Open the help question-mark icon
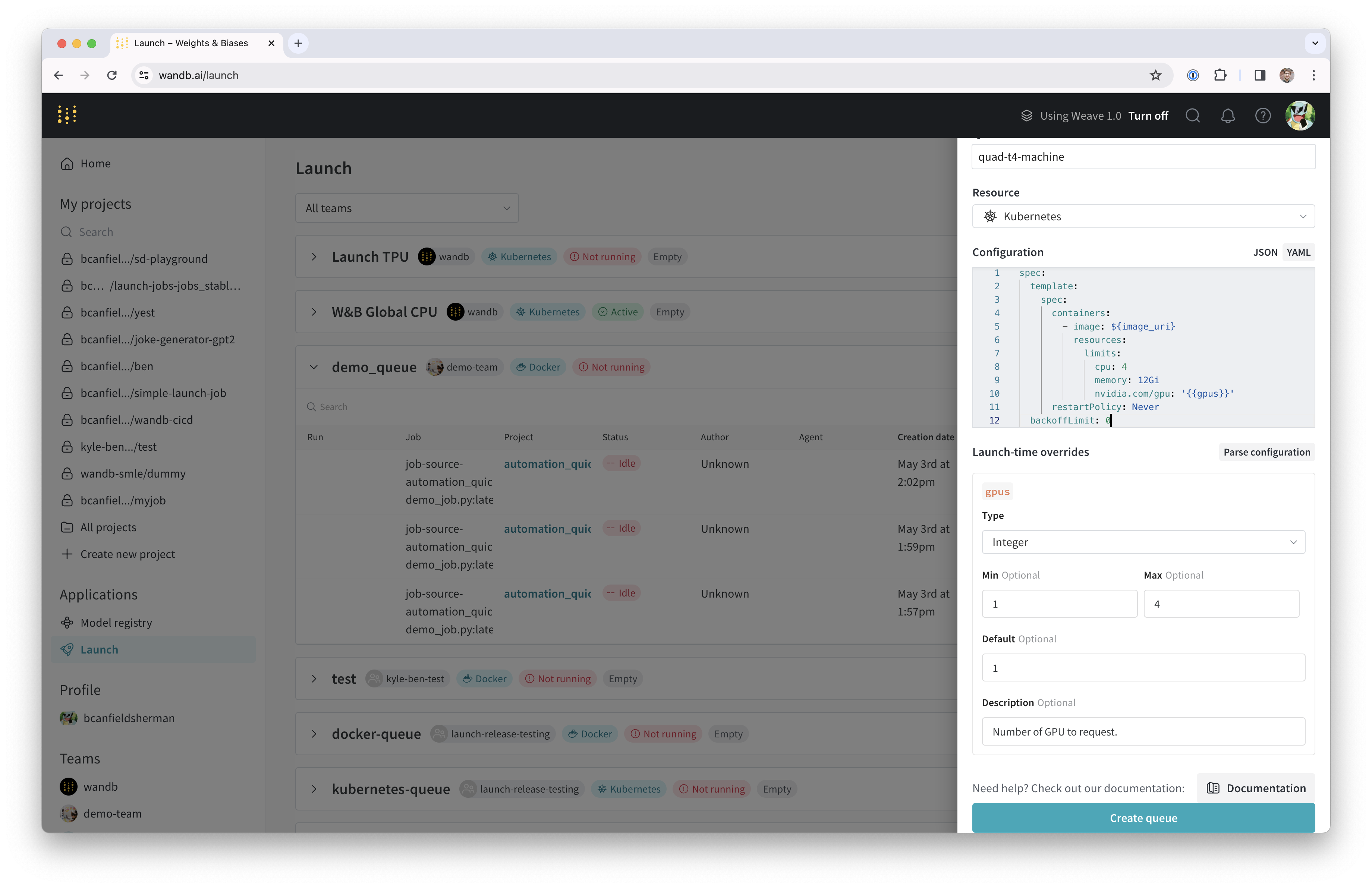Viewport: 1372px width, 888px height. coord(1262,115)
